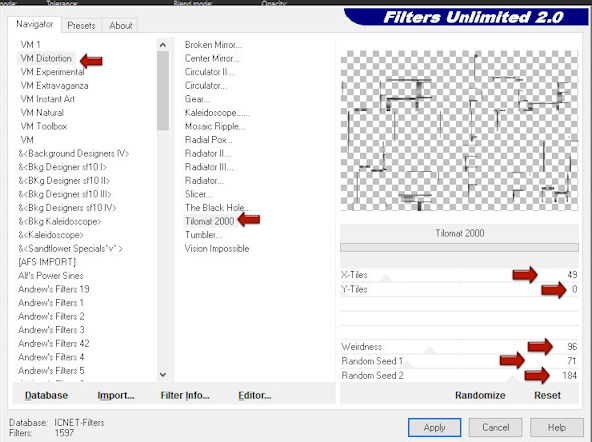Pick the Kaleidoscope filter entry
592x442 pixels.
click(x=217, y=113)
